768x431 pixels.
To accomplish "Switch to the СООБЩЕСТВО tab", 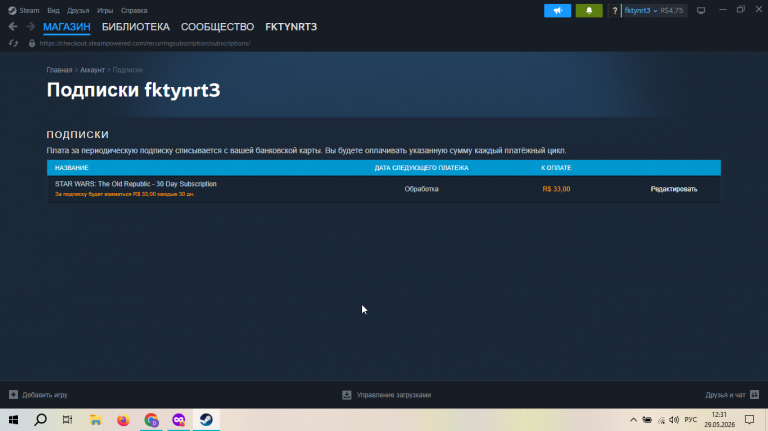I will 217,27.
